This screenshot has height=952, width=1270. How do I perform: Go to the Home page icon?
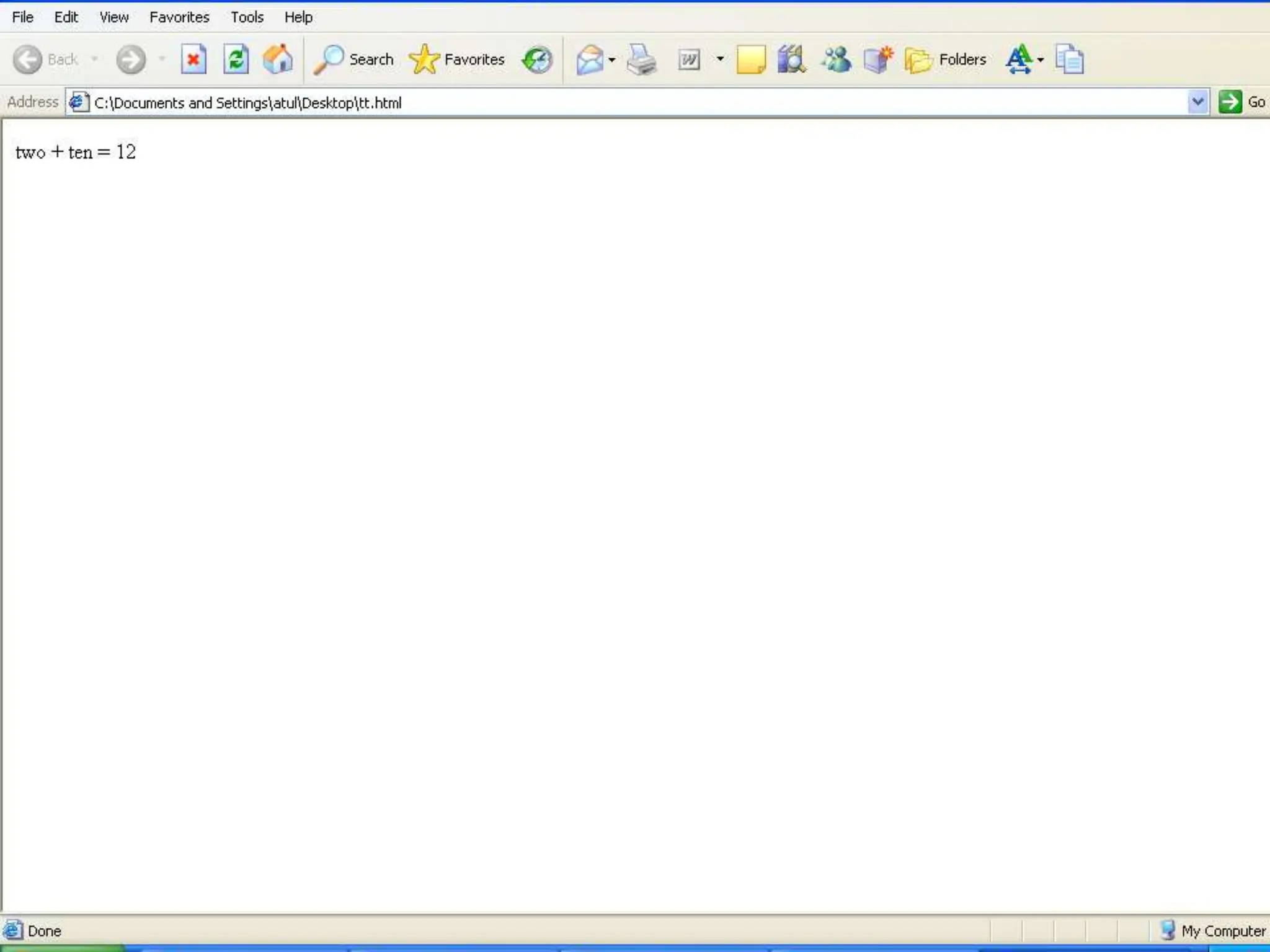tap(277, 60)
